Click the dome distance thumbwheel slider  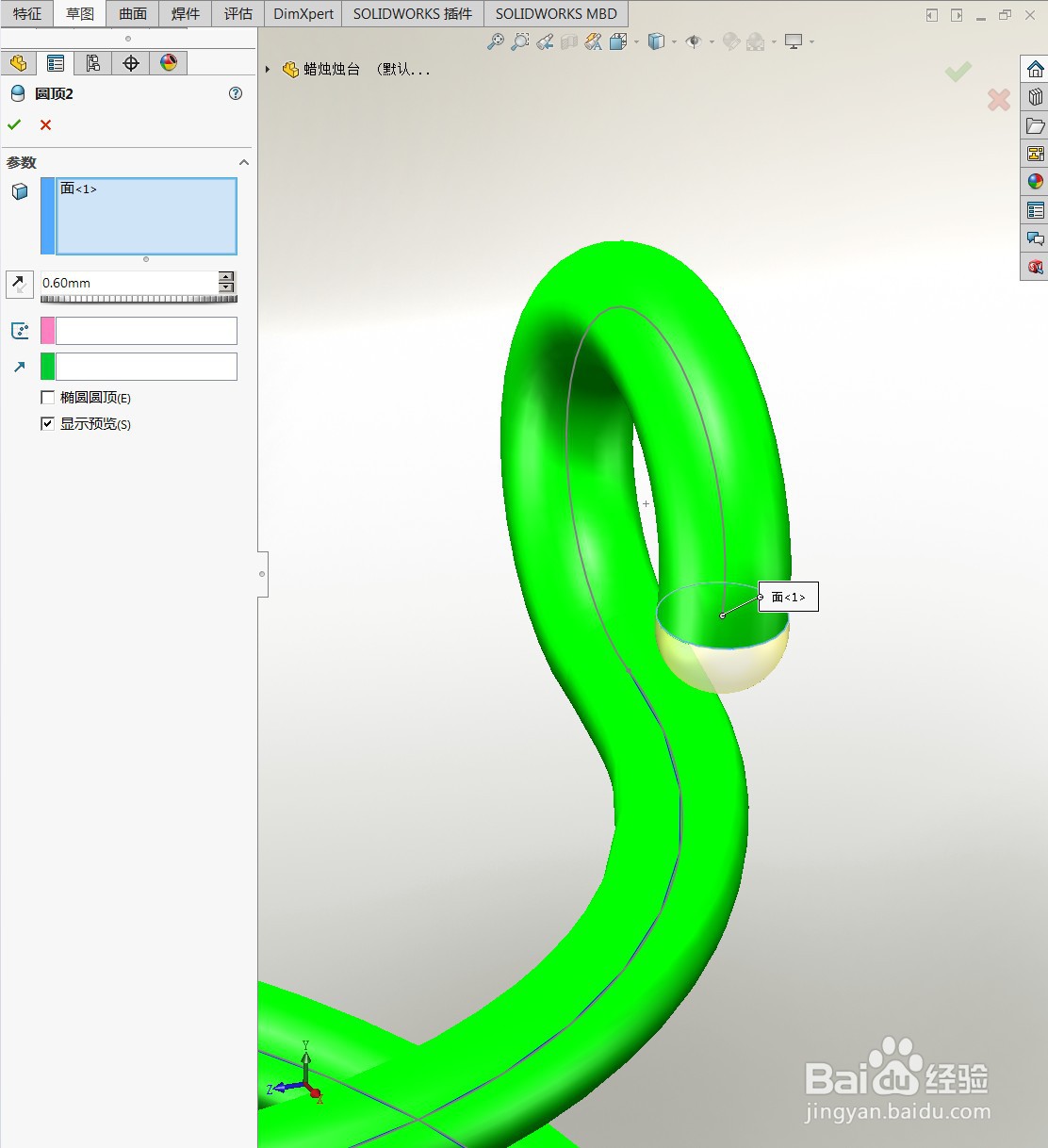click(x=139, y=299)
